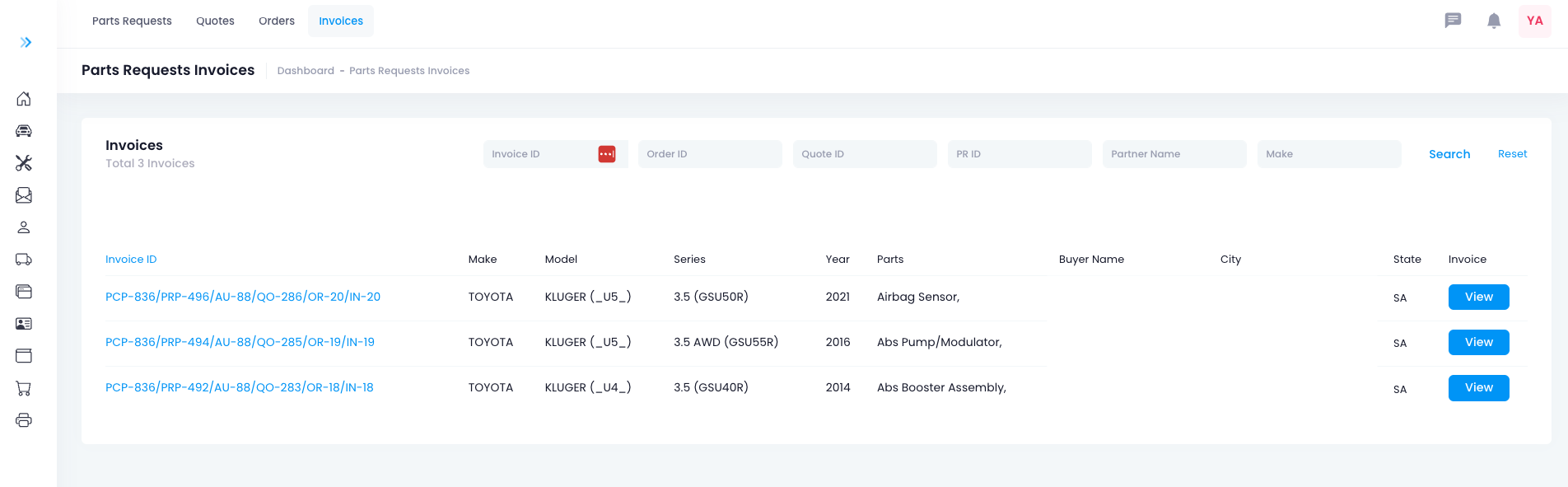Screen dimensions: 1568x487
Task: Click the City column header
Action: pyautogui.click(x=1230, y=260)
